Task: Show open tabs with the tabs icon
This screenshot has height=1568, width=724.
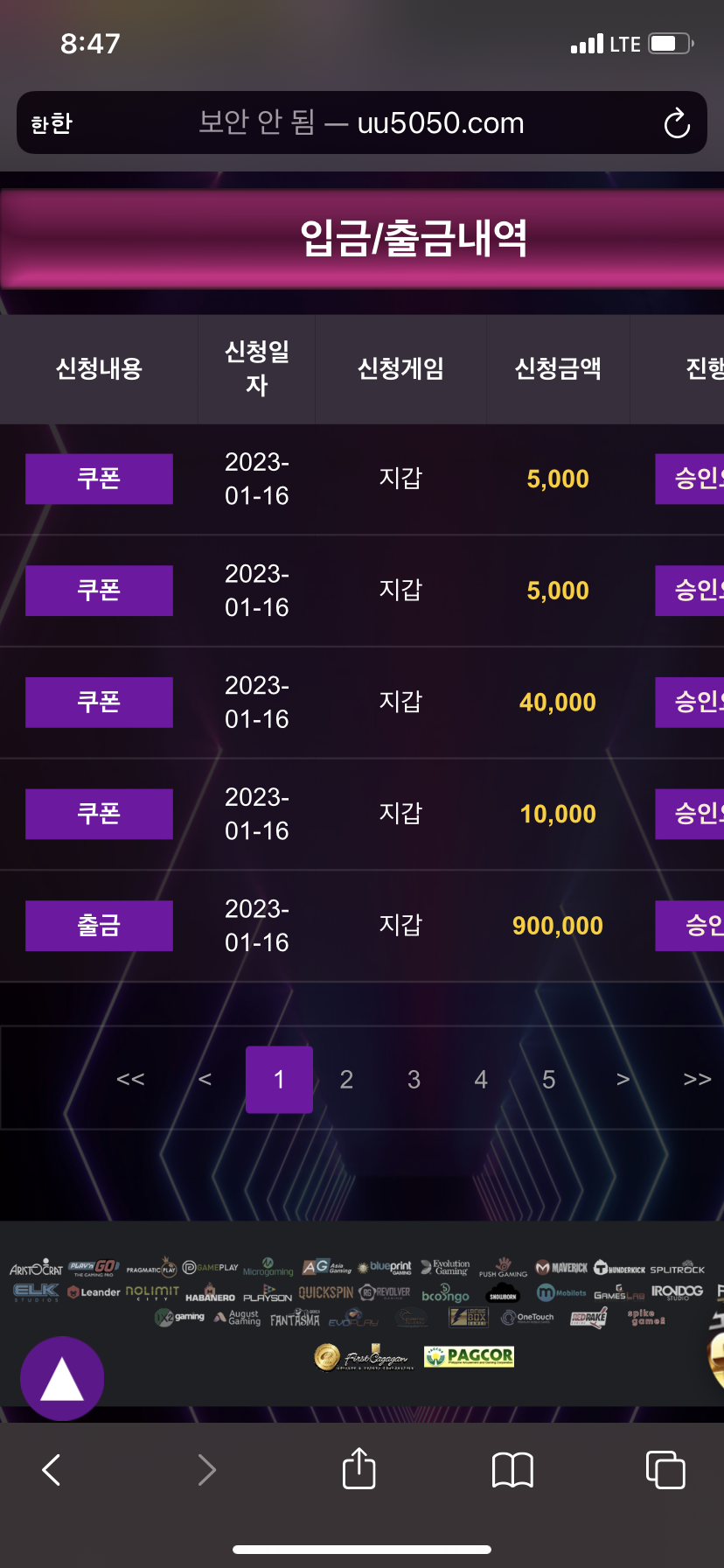Action: click(665, 1469)
